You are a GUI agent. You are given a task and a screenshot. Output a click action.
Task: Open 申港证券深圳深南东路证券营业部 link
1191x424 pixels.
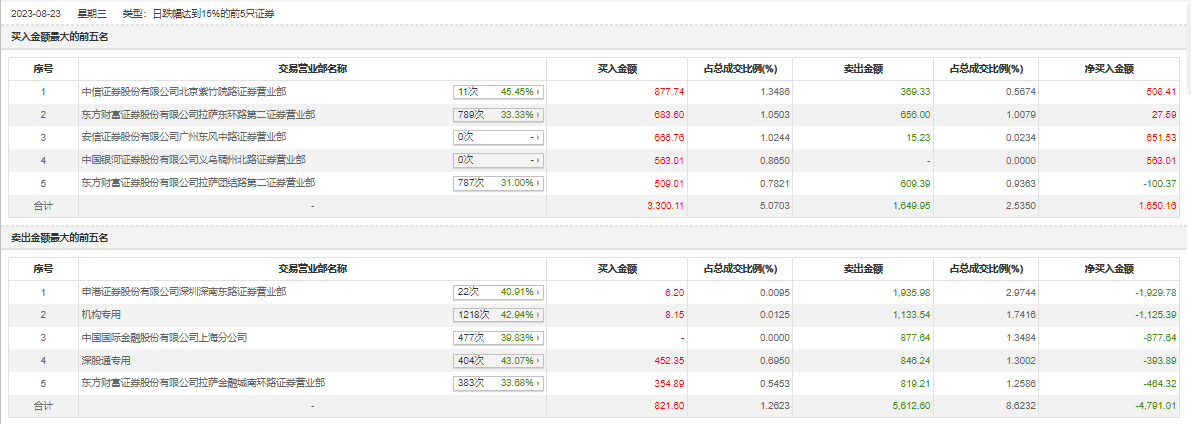pos(184,292)
